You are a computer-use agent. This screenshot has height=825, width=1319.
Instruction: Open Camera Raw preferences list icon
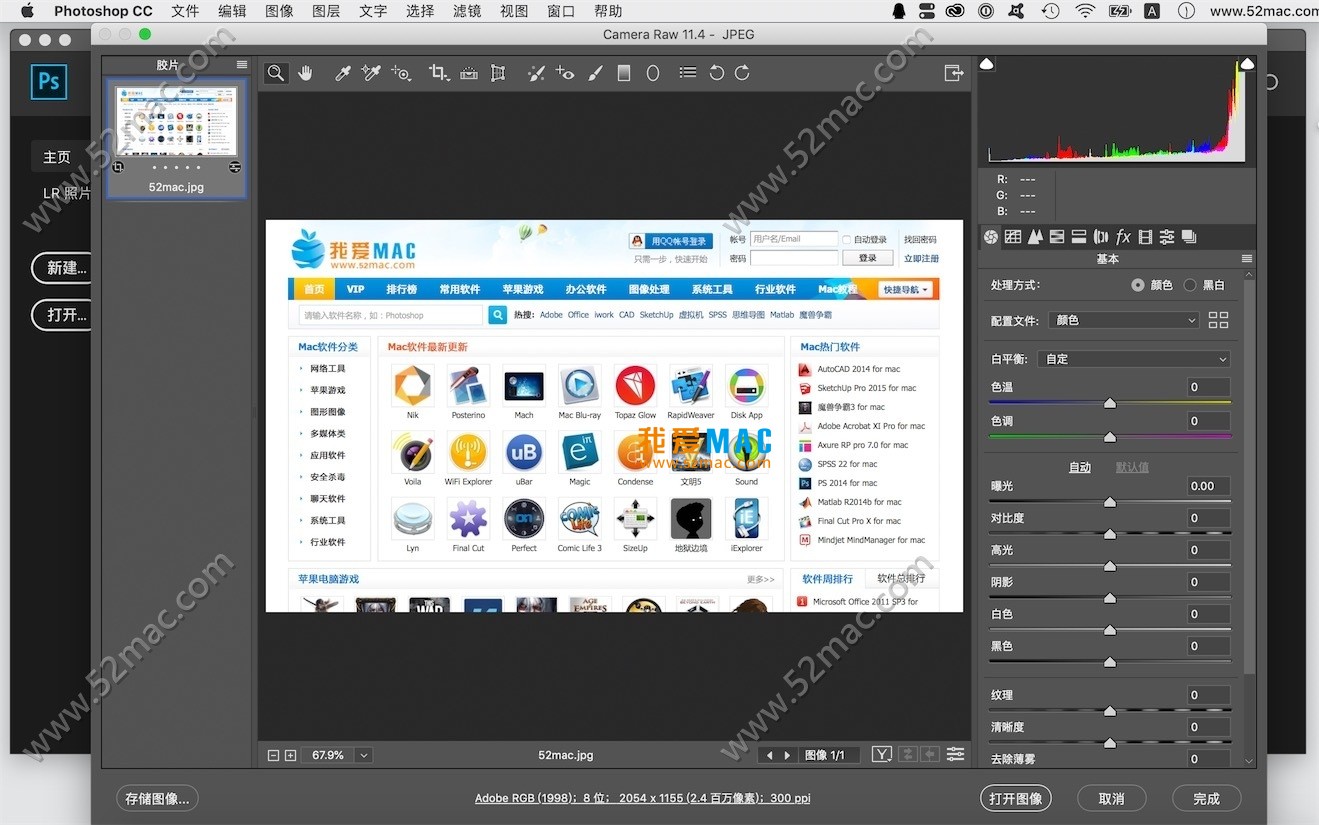coord(688,73)
